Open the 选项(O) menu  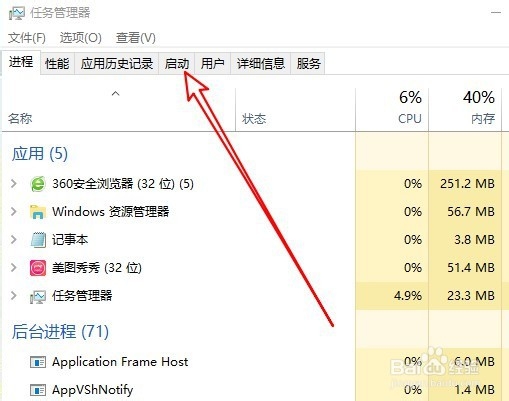(81, 38)
